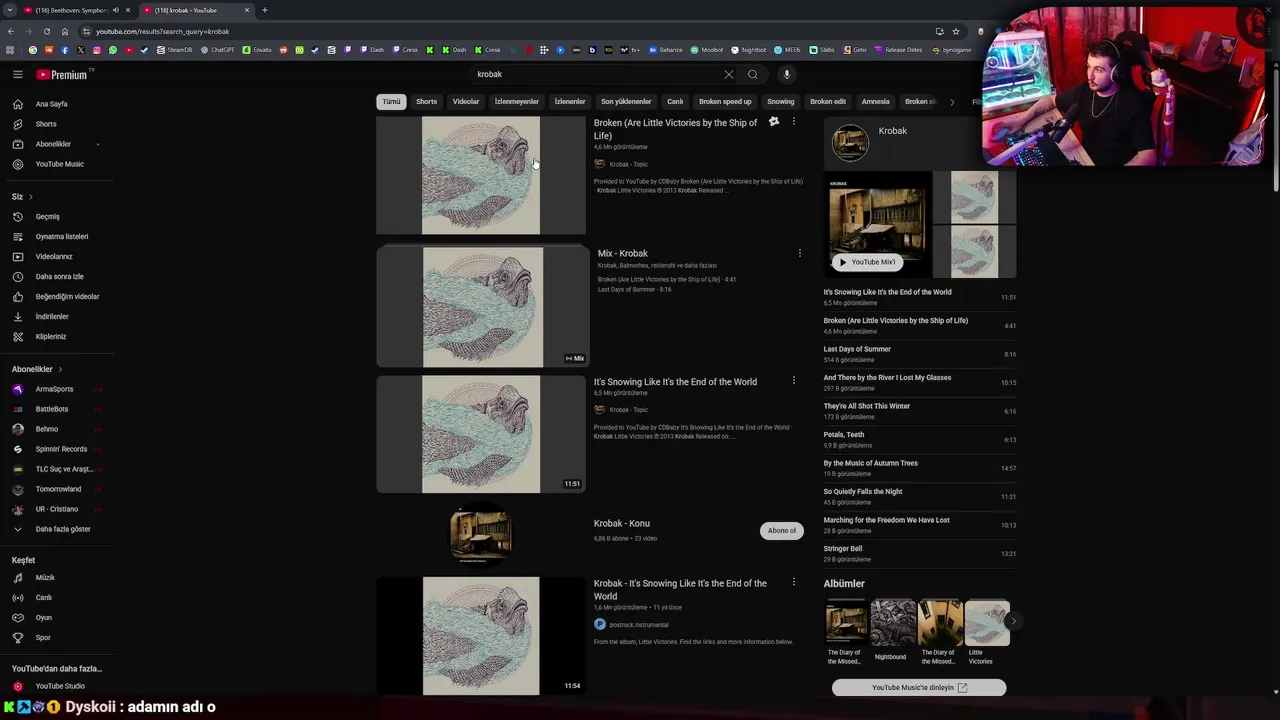Viewport: 1280px width, 720px height.
Task: Open the Krobak - Konu channel
Action: [621, 523]
